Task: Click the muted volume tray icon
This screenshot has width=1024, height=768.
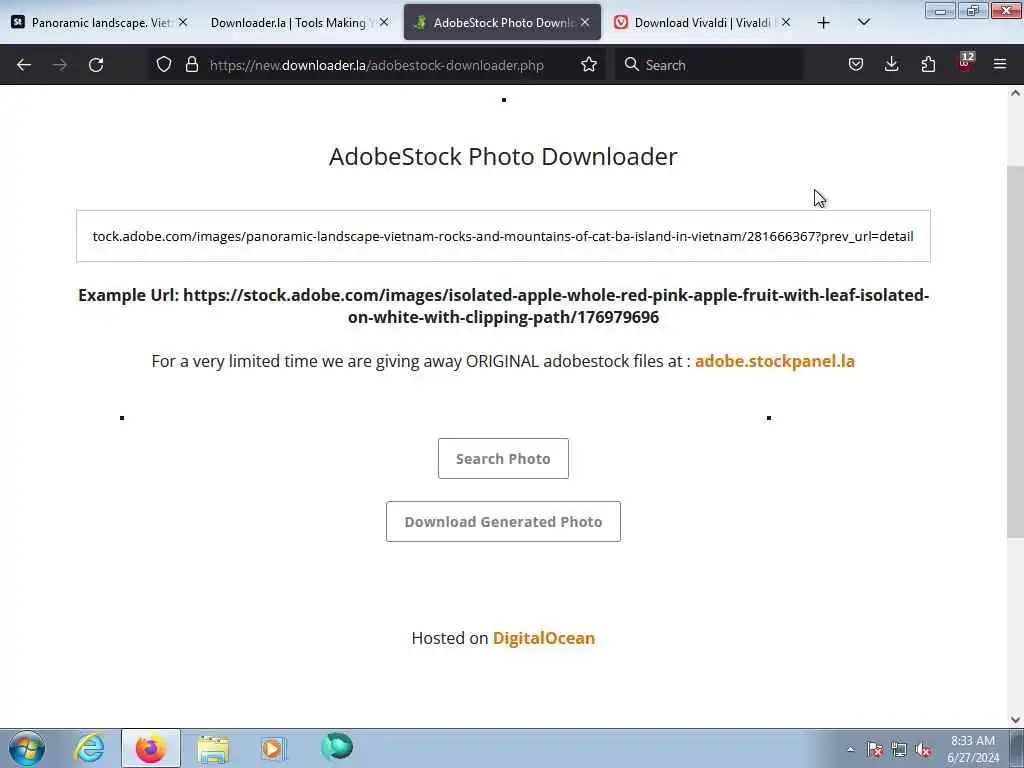Action: (x=923, y=750)
